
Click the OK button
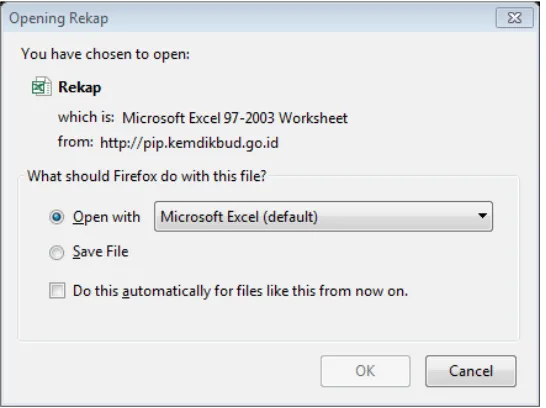tap(365, 371)
